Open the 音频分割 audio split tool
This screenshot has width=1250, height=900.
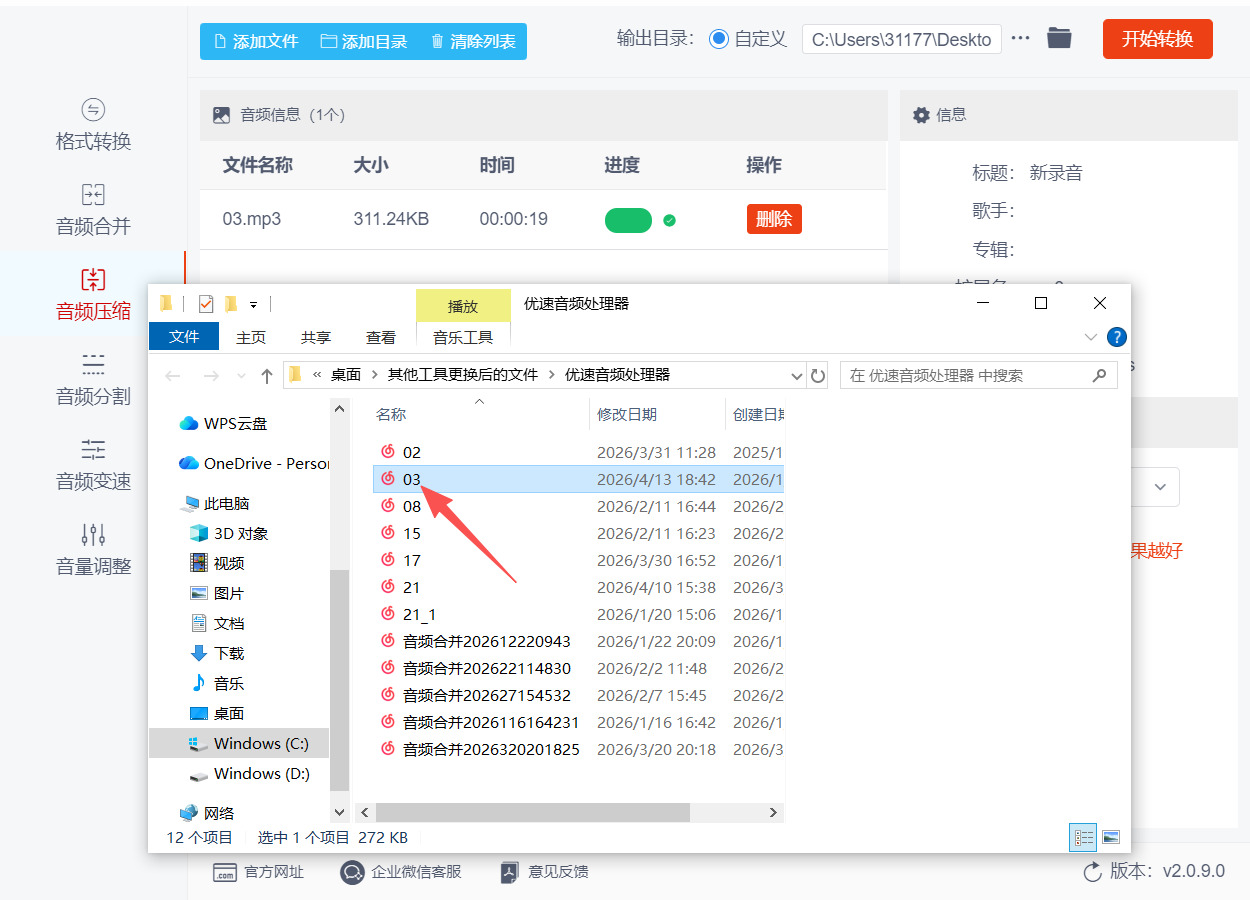pos(93,380)
